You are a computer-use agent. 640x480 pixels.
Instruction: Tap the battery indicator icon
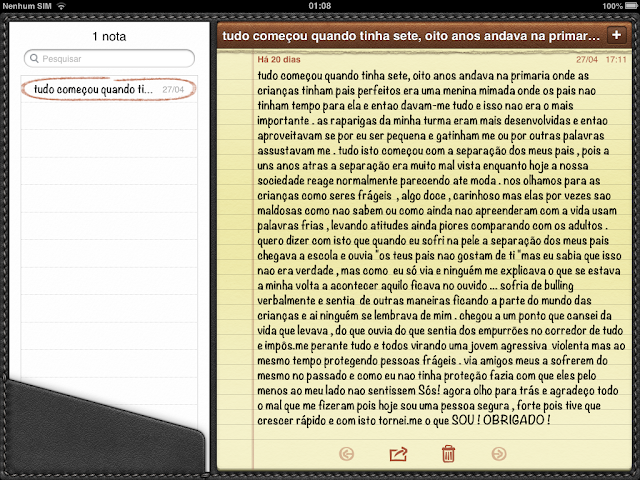point(631,6)
